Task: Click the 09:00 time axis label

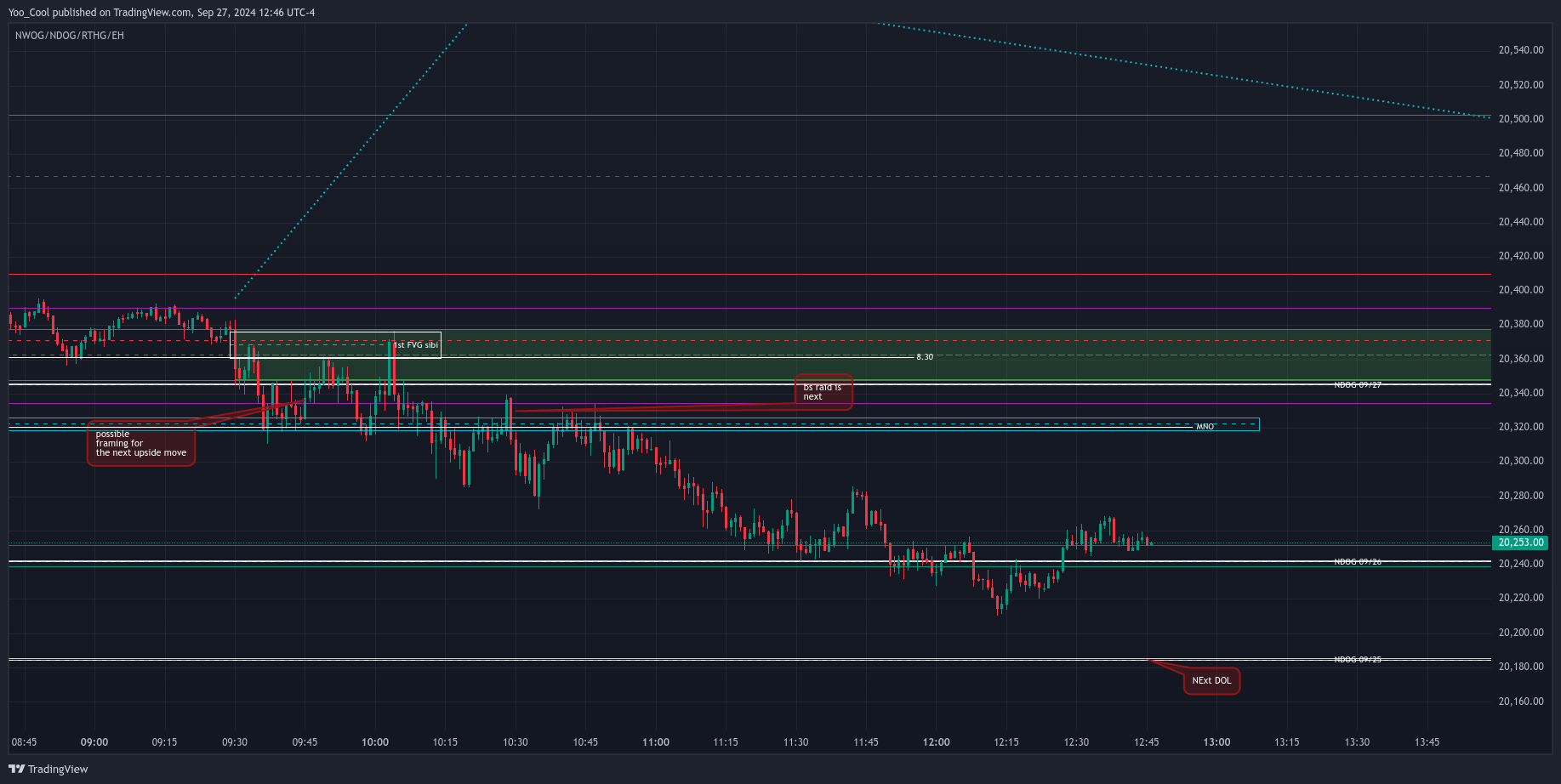Action: pyautogui.click(x=94, y=742)
